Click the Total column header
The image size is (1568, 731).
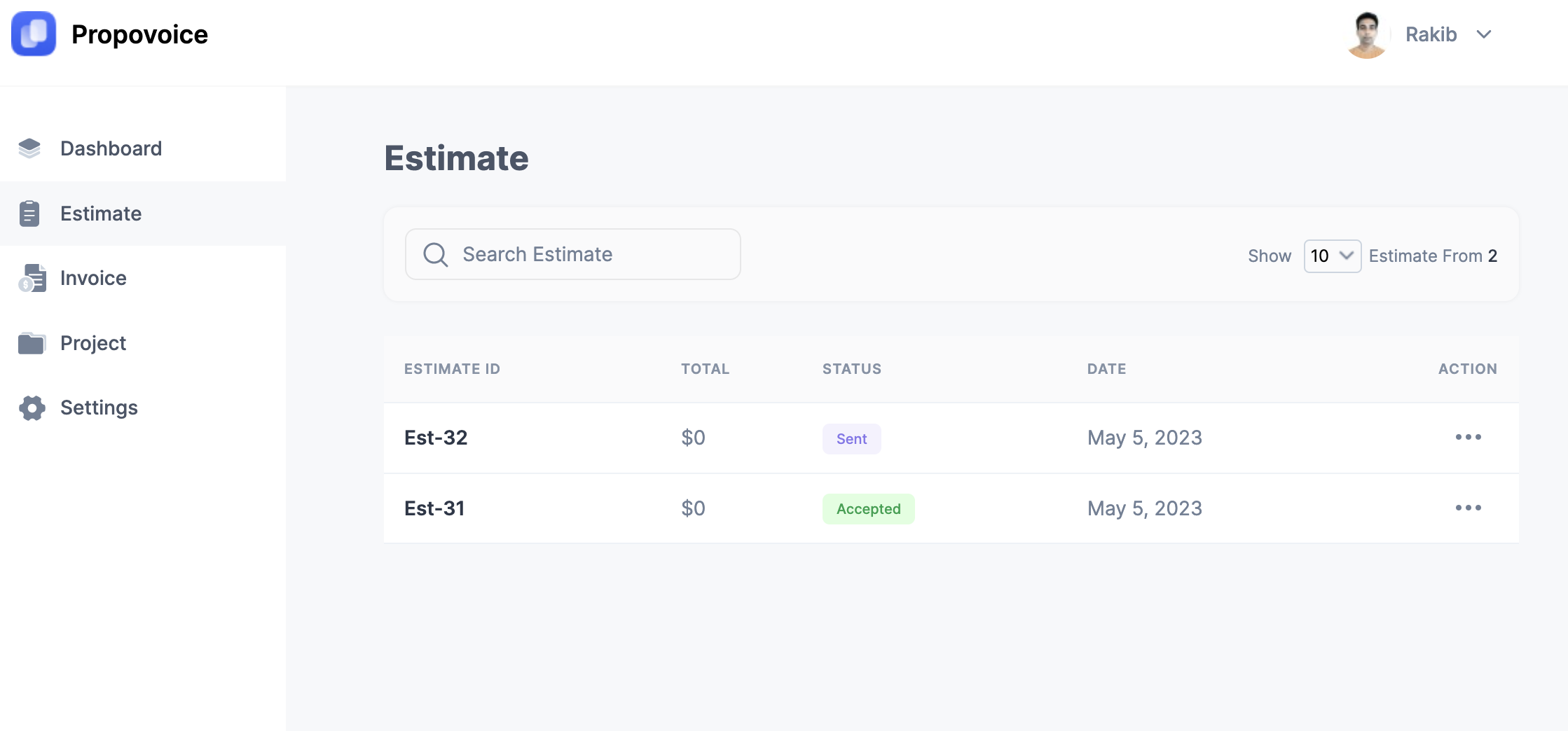[x=706, y=369]
